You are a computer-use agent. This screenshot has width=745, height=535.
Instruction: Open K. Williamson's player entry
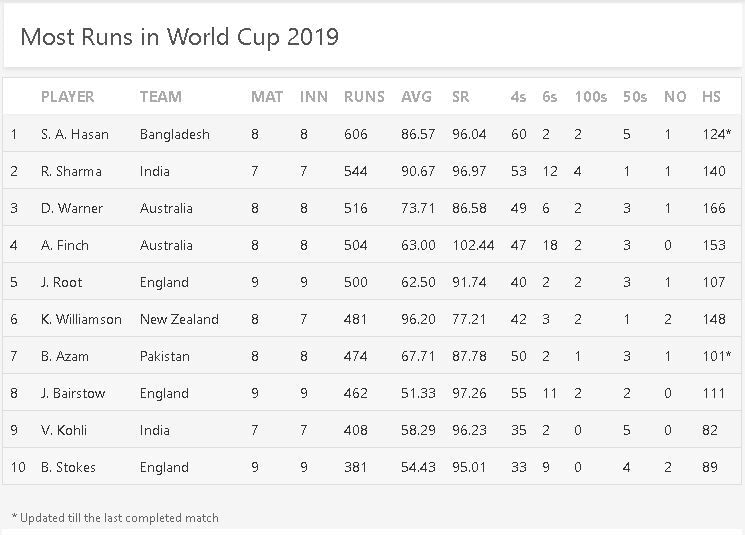[81, 319]
